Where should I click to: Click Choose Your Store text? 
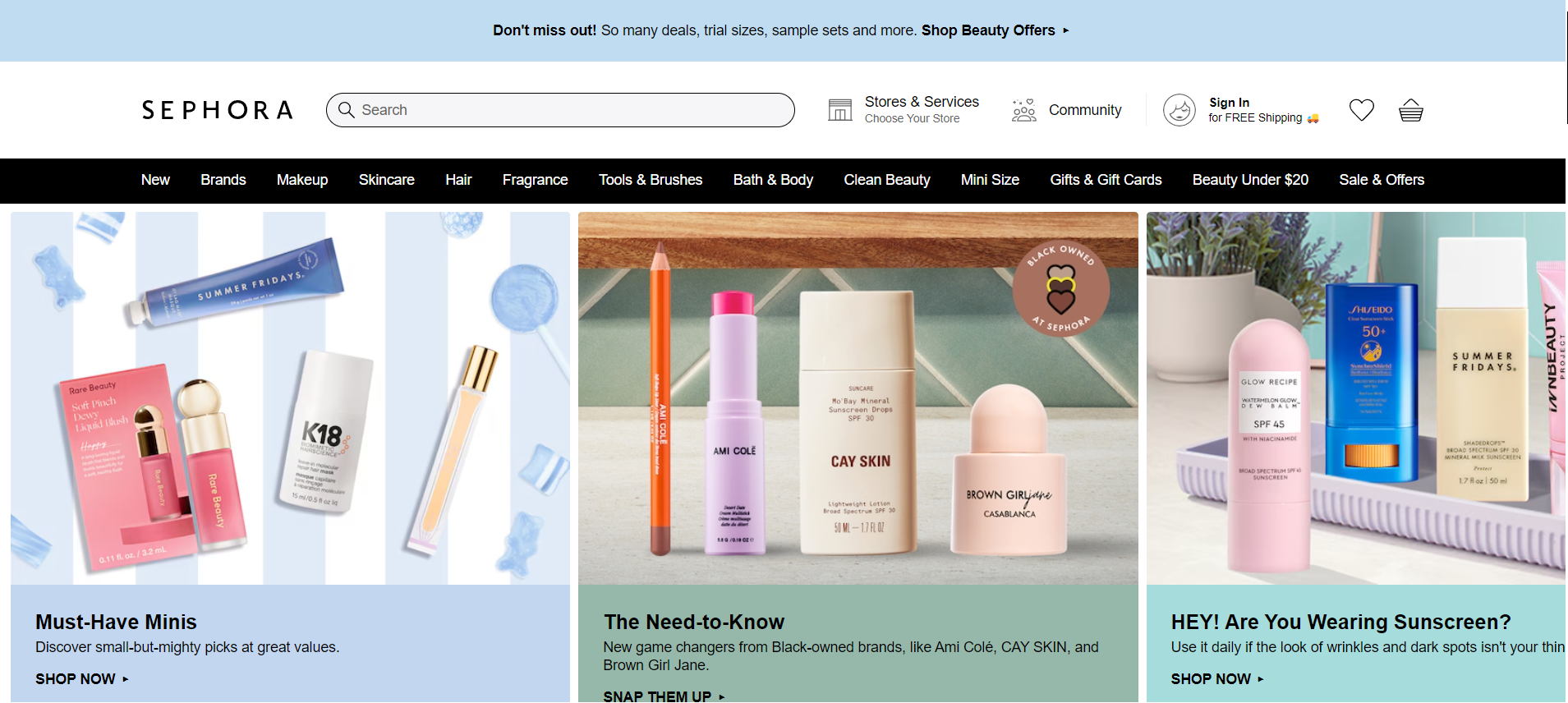coord(912,118)
